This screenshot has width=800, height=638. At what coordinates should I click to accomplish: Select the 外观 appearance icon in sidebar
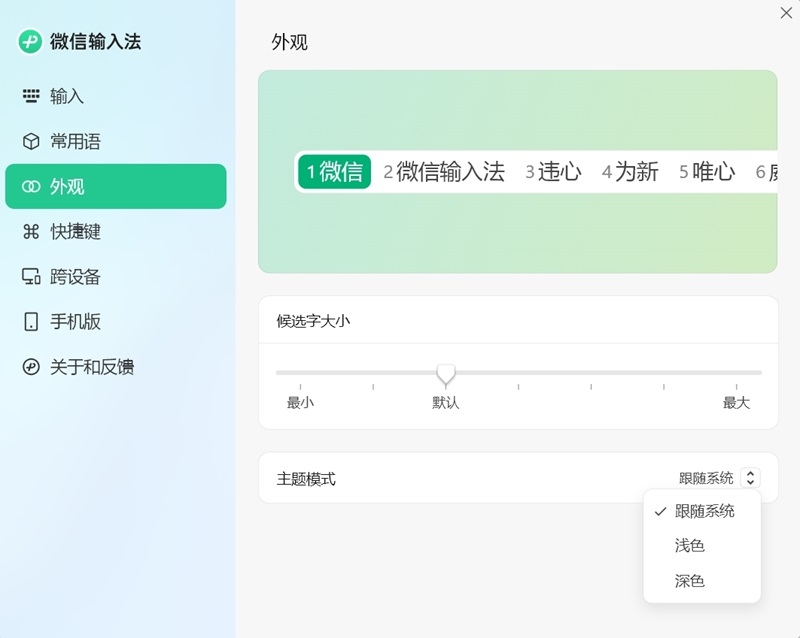(30, 186)
